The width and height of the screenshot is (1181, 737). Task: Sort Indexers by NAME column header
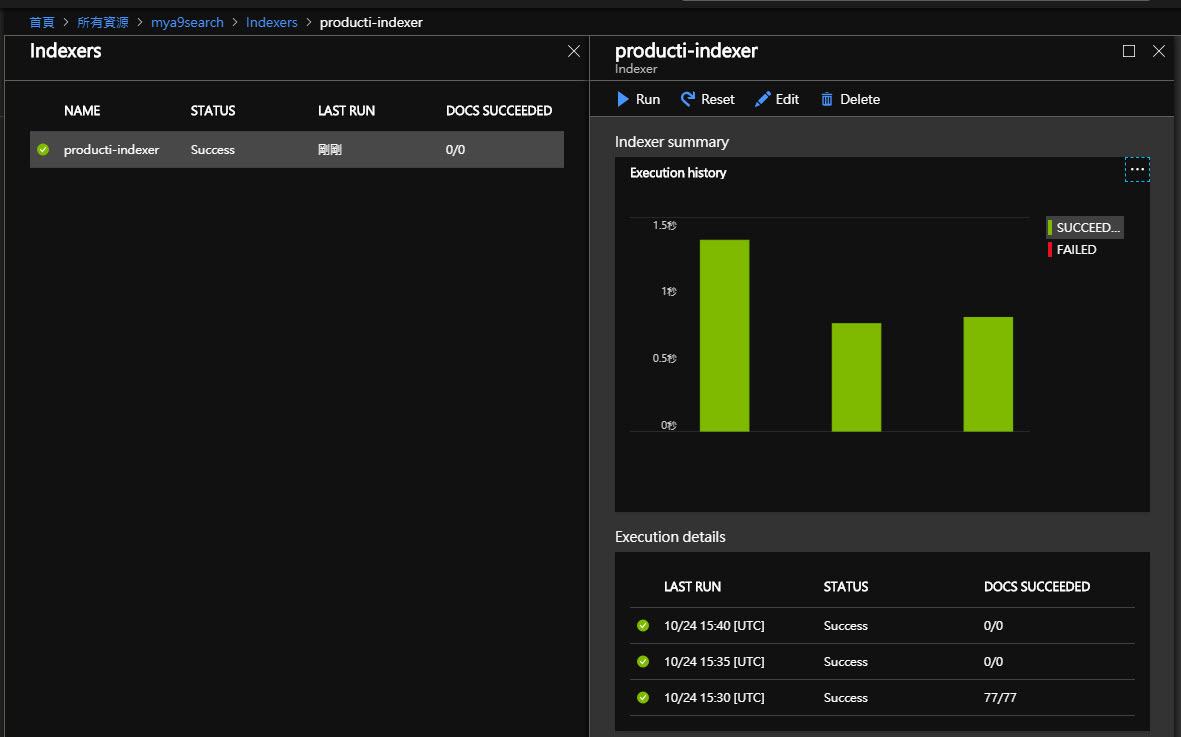[x=82, y=111]
